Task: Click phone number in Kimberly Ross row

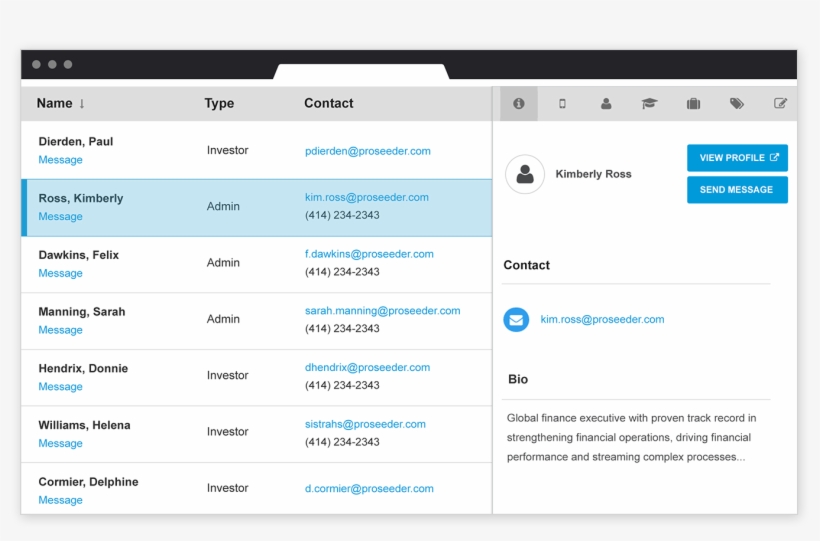Action: tap(342, 215)
